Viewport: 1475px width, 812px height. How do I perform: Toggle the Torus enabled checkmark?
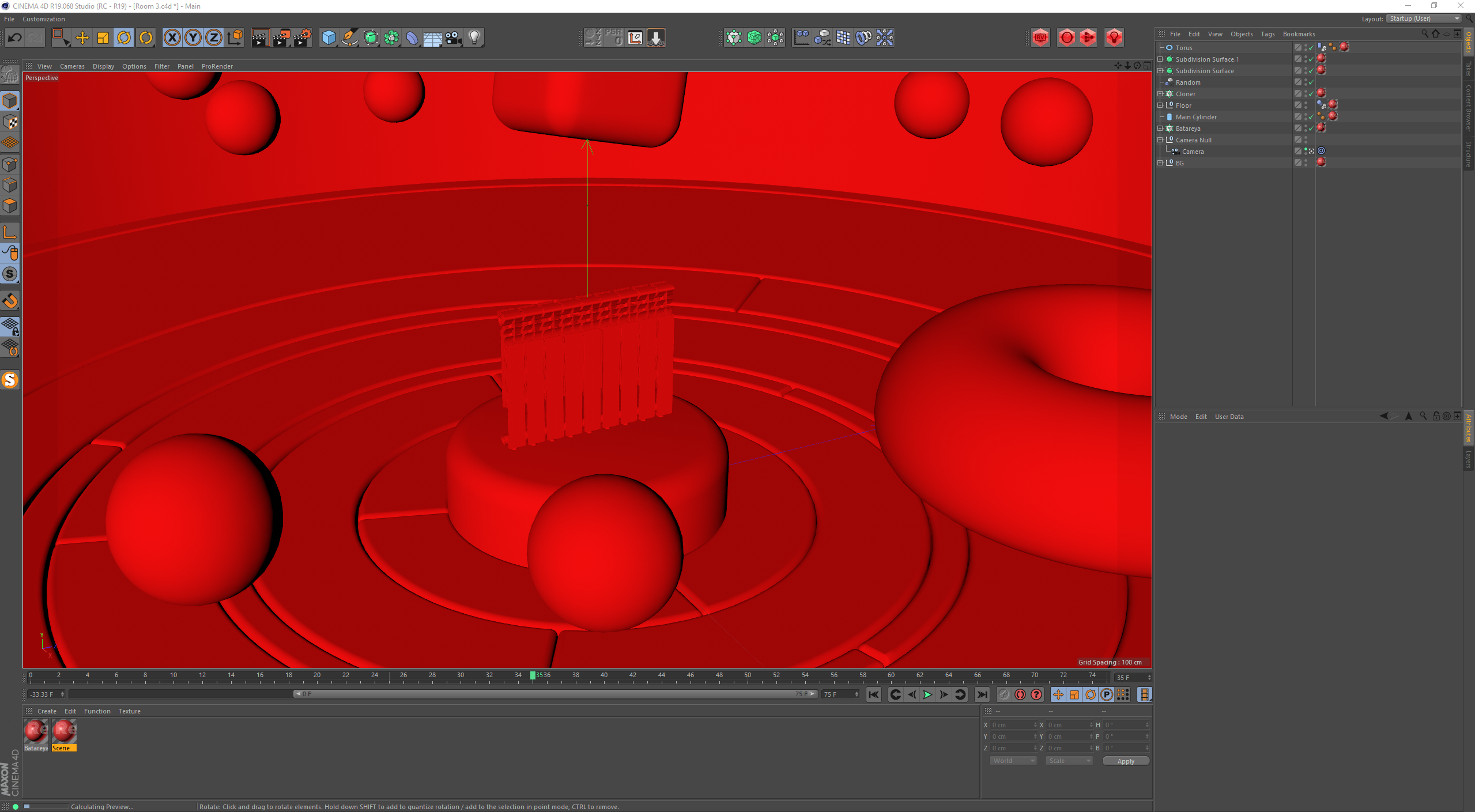pos(1311,48)
